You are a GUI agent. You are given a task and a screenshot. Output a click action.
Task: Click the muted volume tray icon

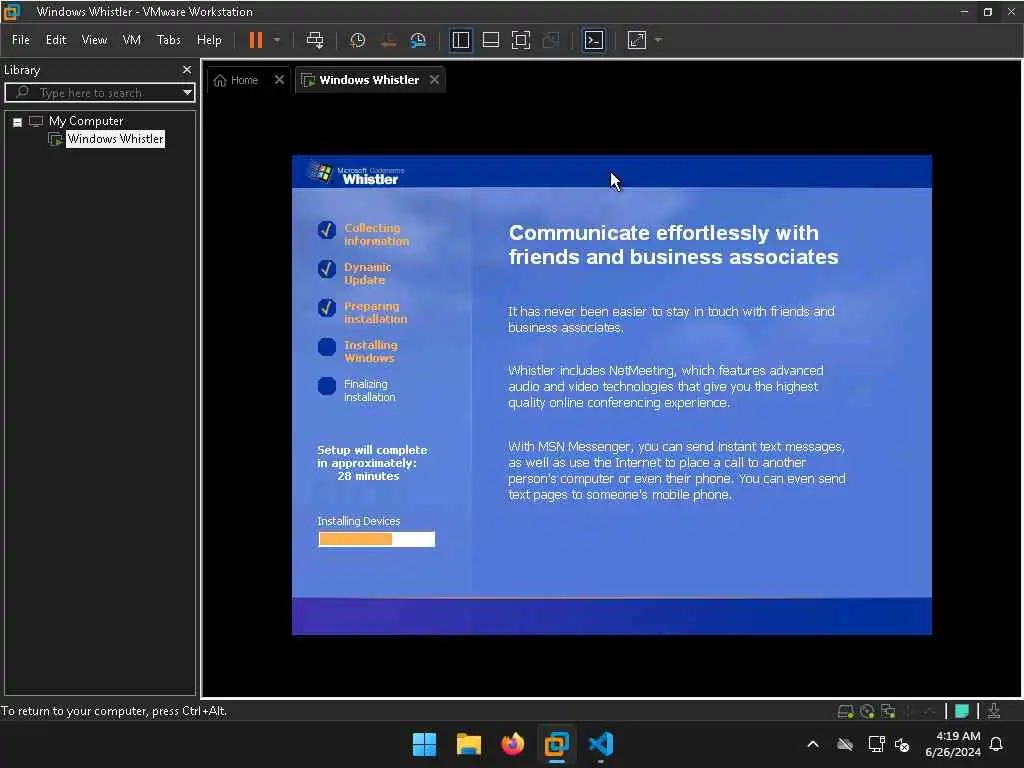tap(903, 744)
